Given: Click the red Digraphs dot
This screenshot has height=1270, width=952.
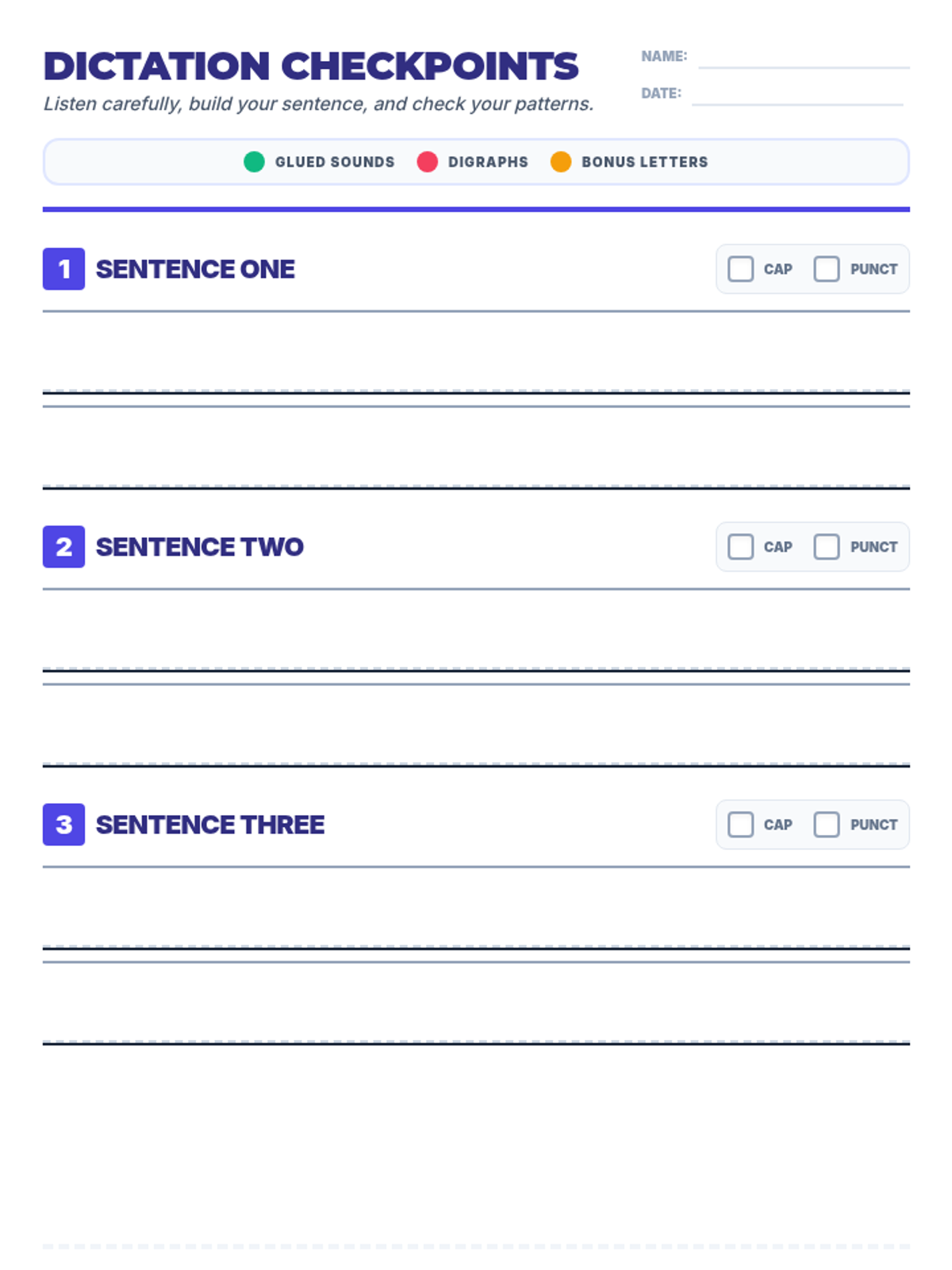Looking at the screenshot, I should click(427, 162).
